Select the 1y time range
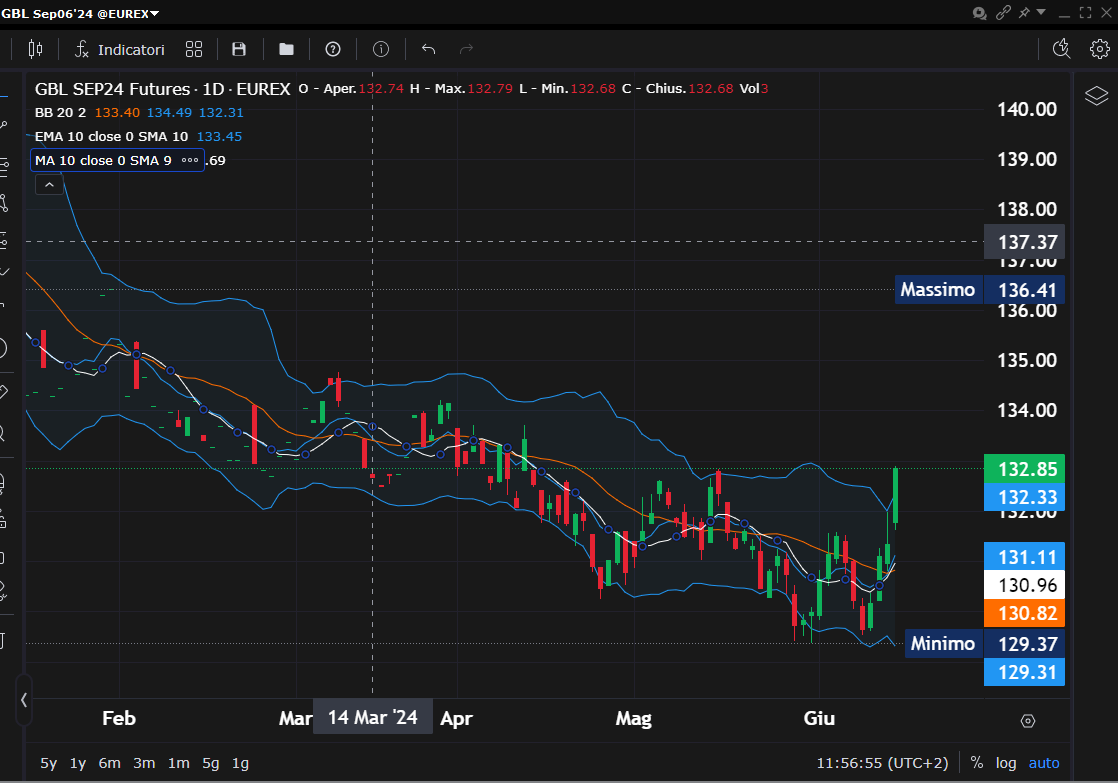The width and height of the screenshot is (1118, 783). pos(78,763)
